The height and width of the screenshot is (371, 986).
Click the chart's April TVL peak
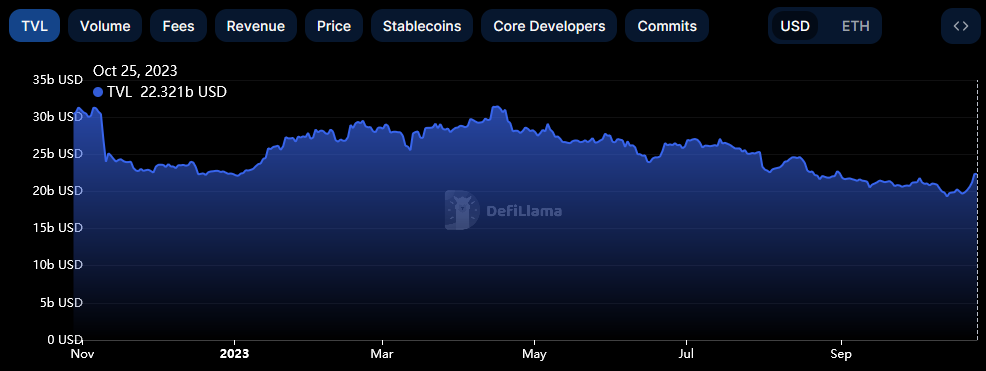(497, 108)
